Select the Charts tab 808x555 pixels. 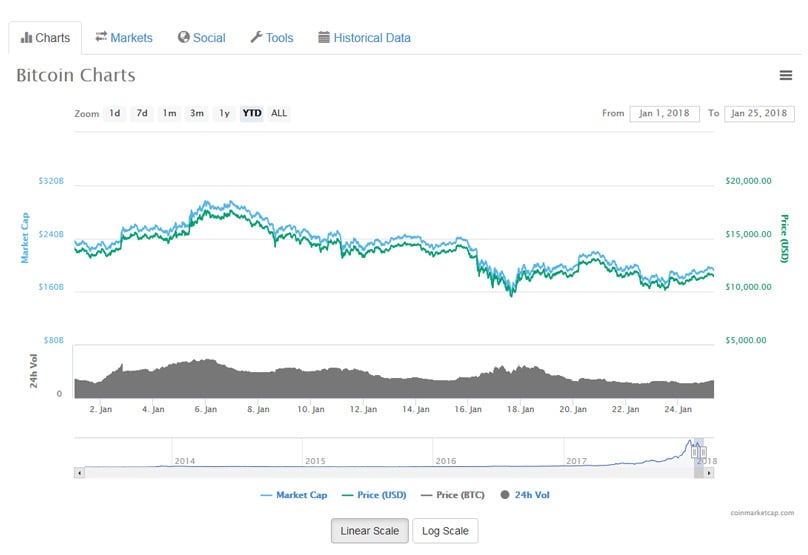(45, 38)
